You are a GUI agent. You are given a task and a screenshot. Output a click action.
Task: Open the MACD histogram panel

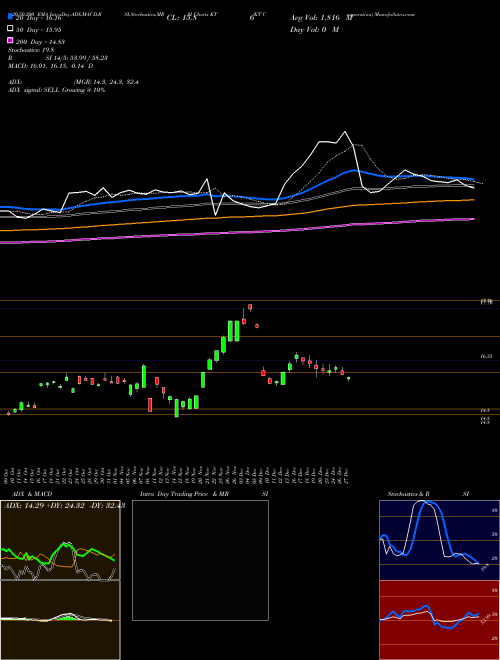[60, 620]
